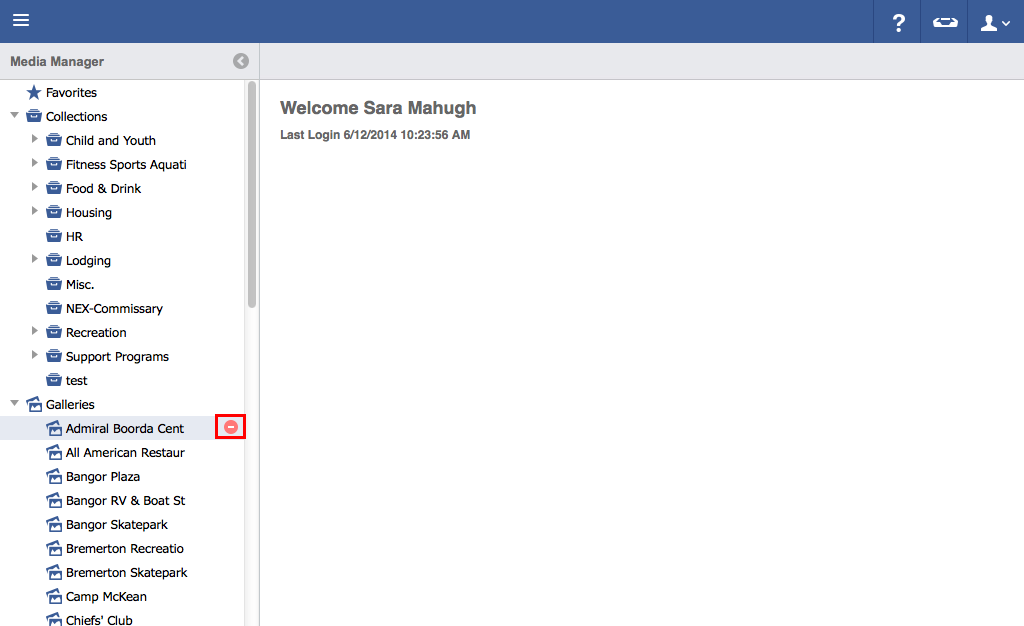Expand the Housing collection
Image resolution: width=1024 pixels, height=626 pixels.
click(35, 211)
